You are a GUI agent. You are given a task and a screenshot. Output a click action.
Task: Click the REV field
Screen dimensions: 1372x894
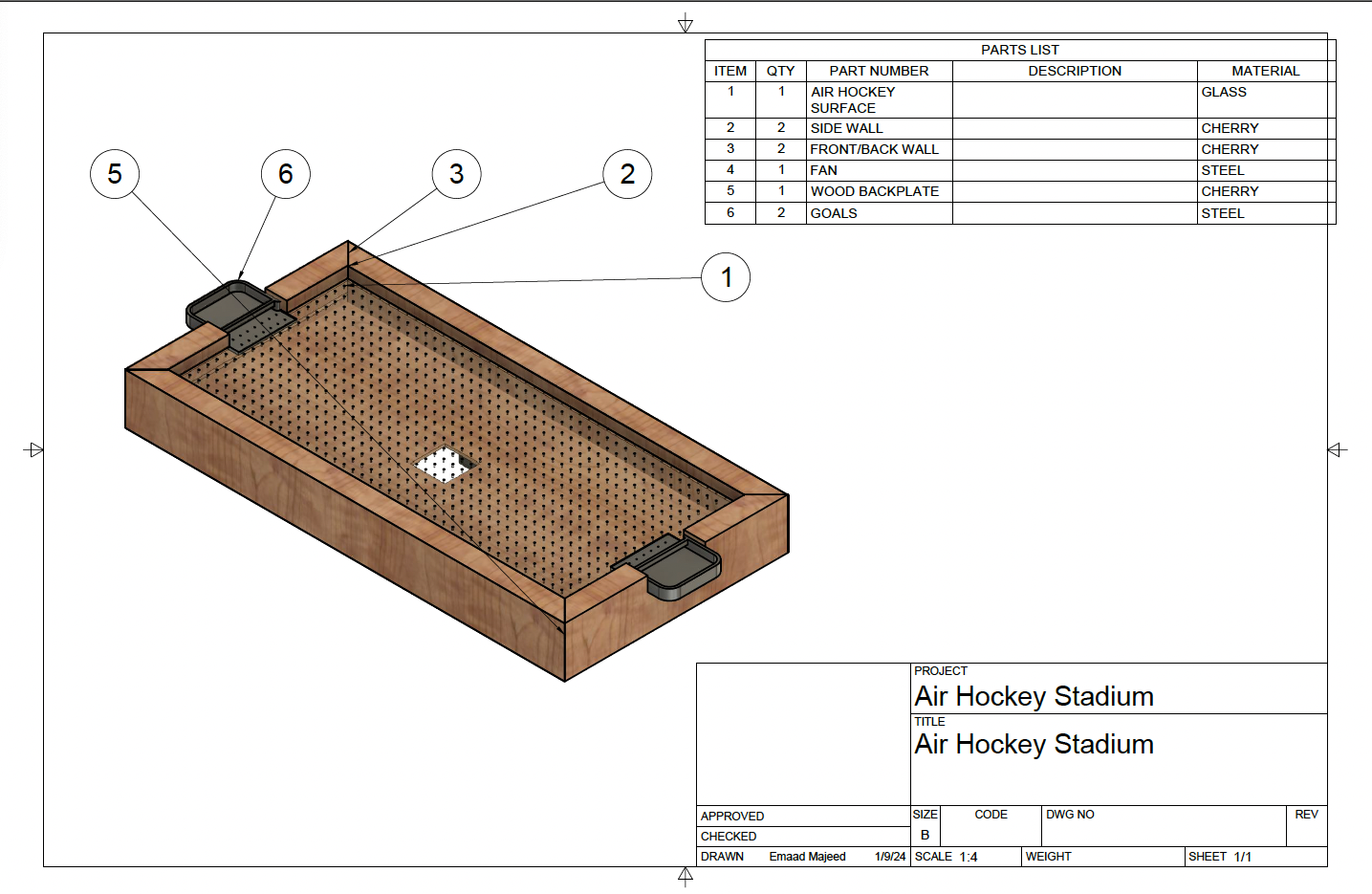pyautogui.click(x=1307, y=826)
